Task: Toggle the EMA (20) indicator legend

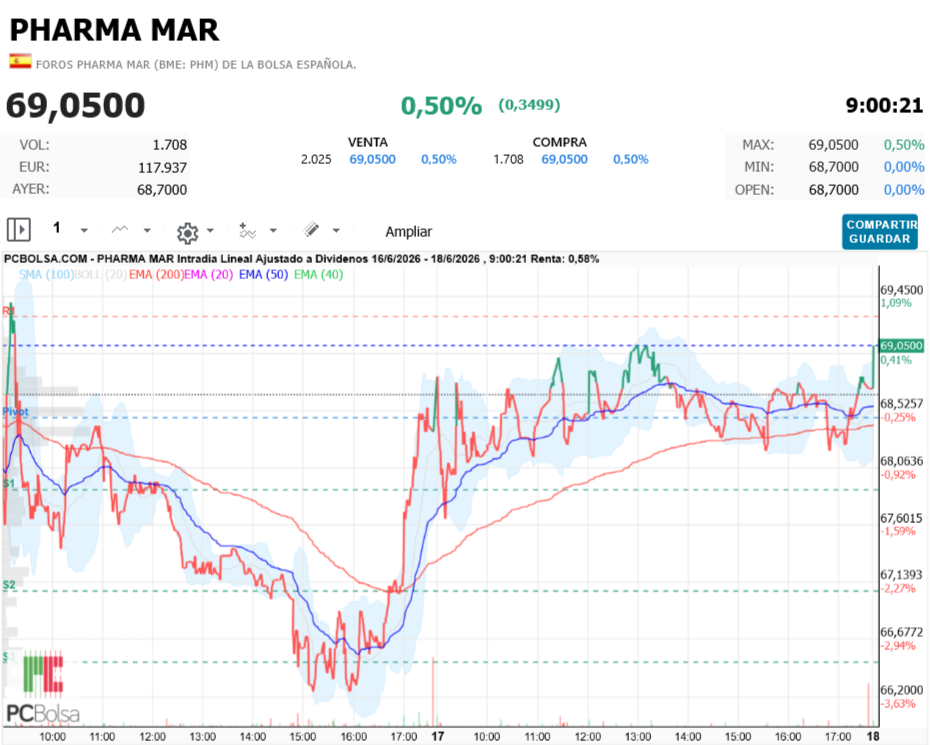Action: coord(209,275)
